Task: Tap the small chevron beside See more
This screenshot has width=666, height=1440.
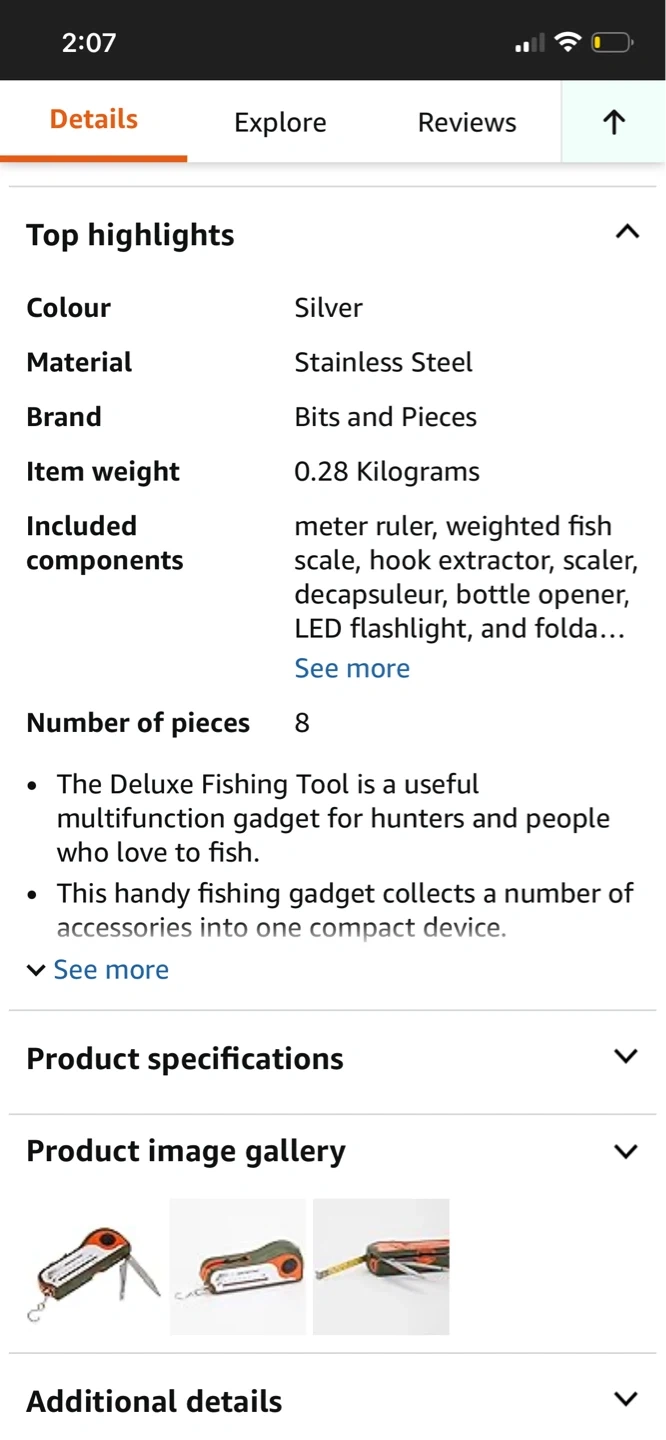Action: (36, 970)
